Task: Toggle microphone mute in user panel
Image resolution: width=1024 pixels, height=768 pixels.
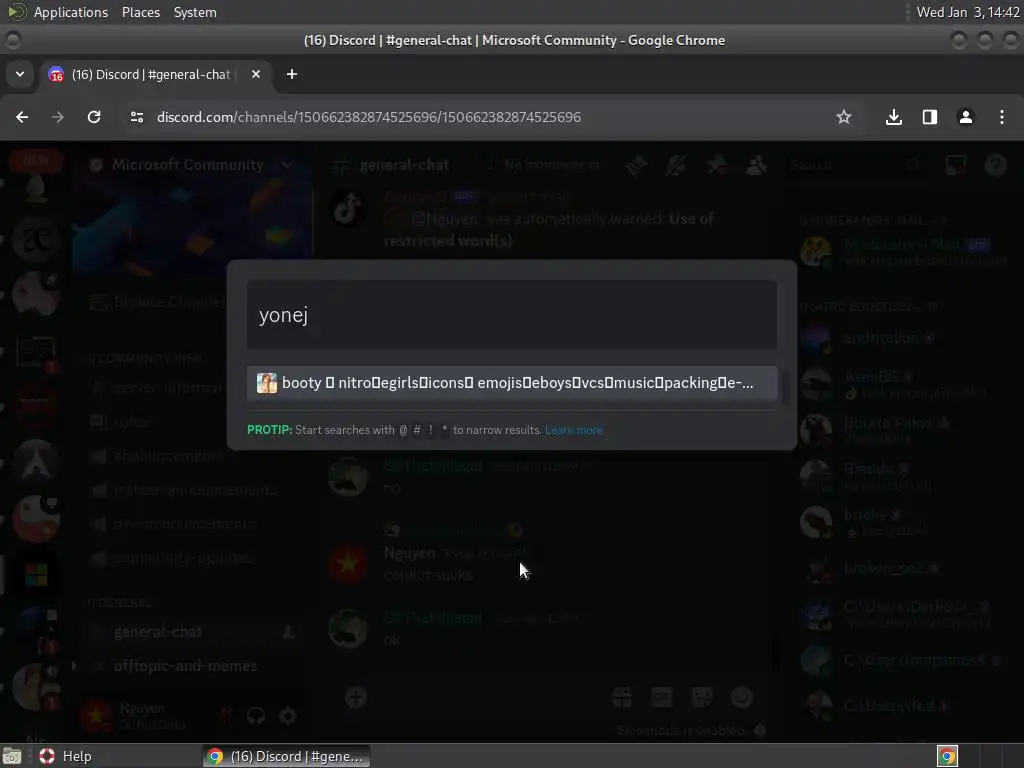Action: 225,716
